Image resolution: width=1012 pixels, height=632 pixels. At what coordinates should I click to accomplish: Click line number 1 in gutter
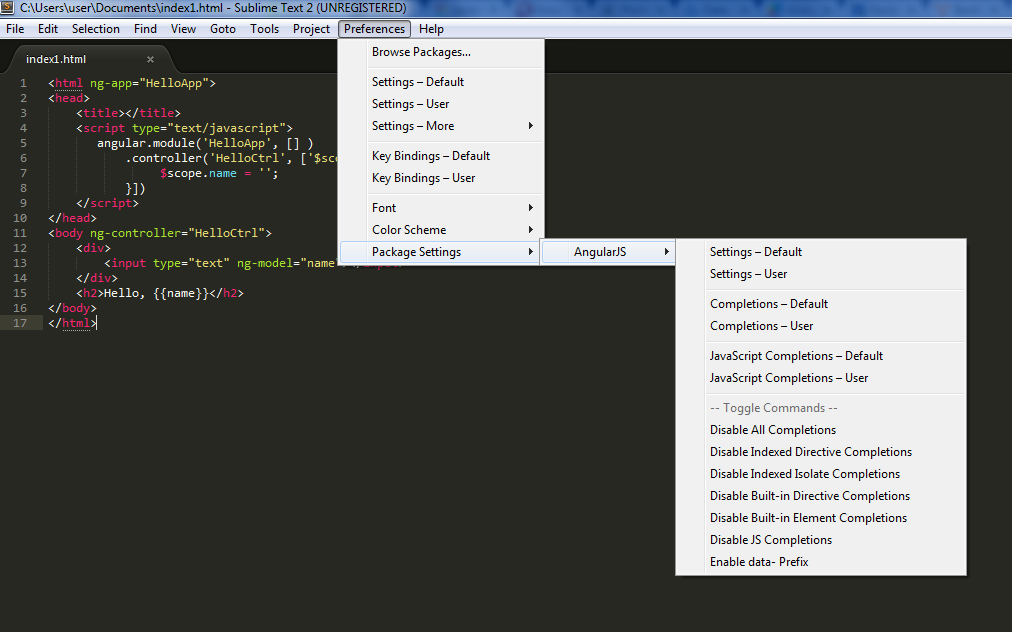coord(23,83)
